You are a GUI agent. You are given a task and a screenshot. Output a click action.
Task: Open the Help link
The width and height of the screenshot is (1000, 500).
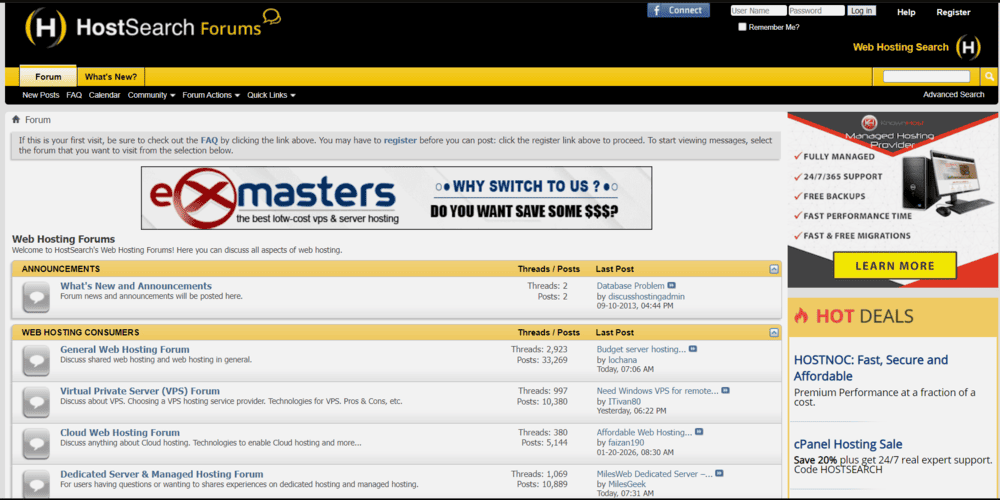906,12
